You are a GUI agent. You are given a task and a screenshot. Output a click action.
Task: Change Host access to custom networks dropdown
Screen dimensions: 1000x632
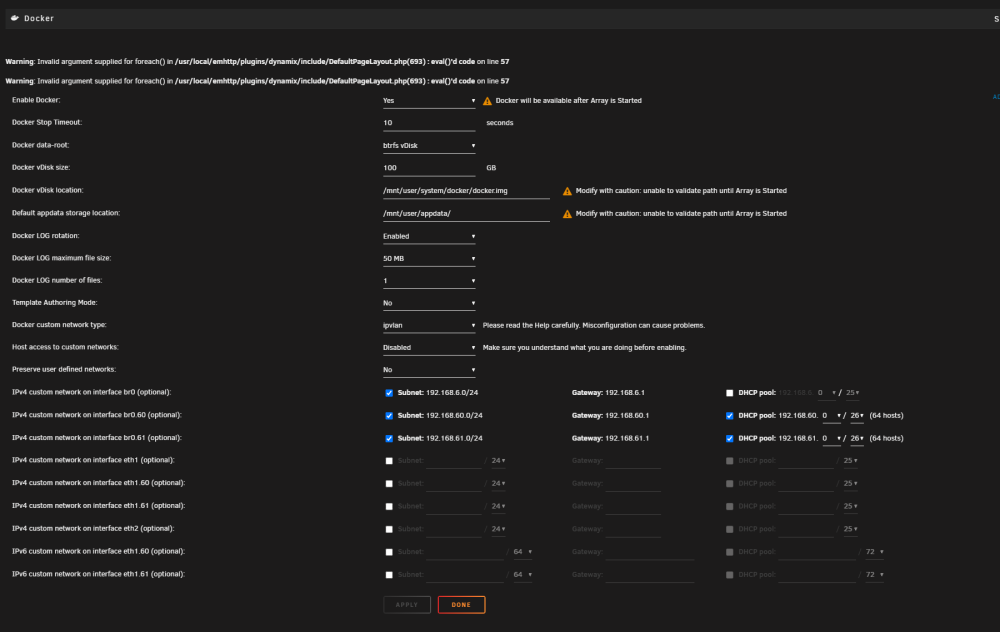(429, 348)
